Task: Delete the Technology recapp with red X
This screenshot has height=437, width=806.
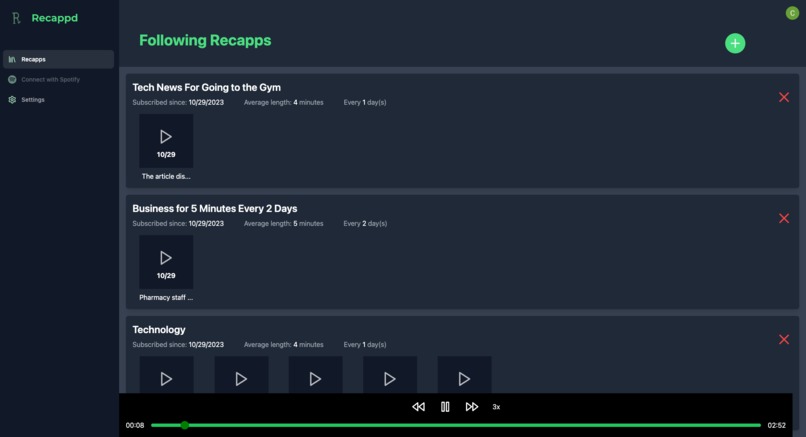Action: pos(783,339)
